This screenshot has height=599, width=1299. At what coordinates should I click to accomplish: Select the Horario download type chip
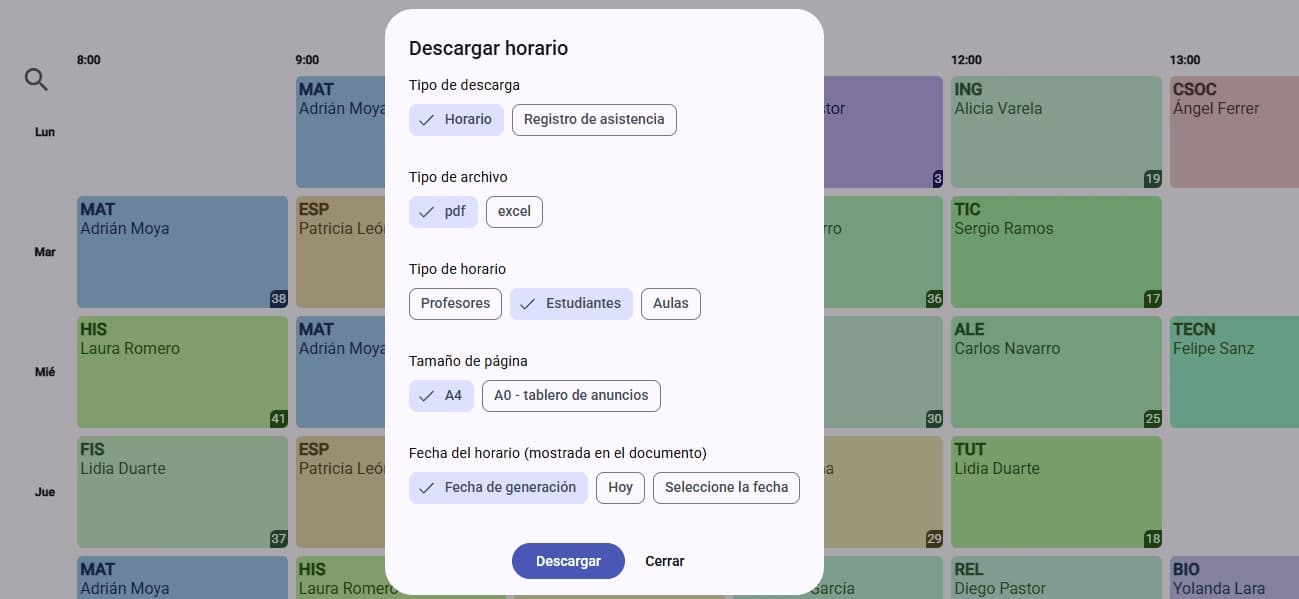coord(456,120)
